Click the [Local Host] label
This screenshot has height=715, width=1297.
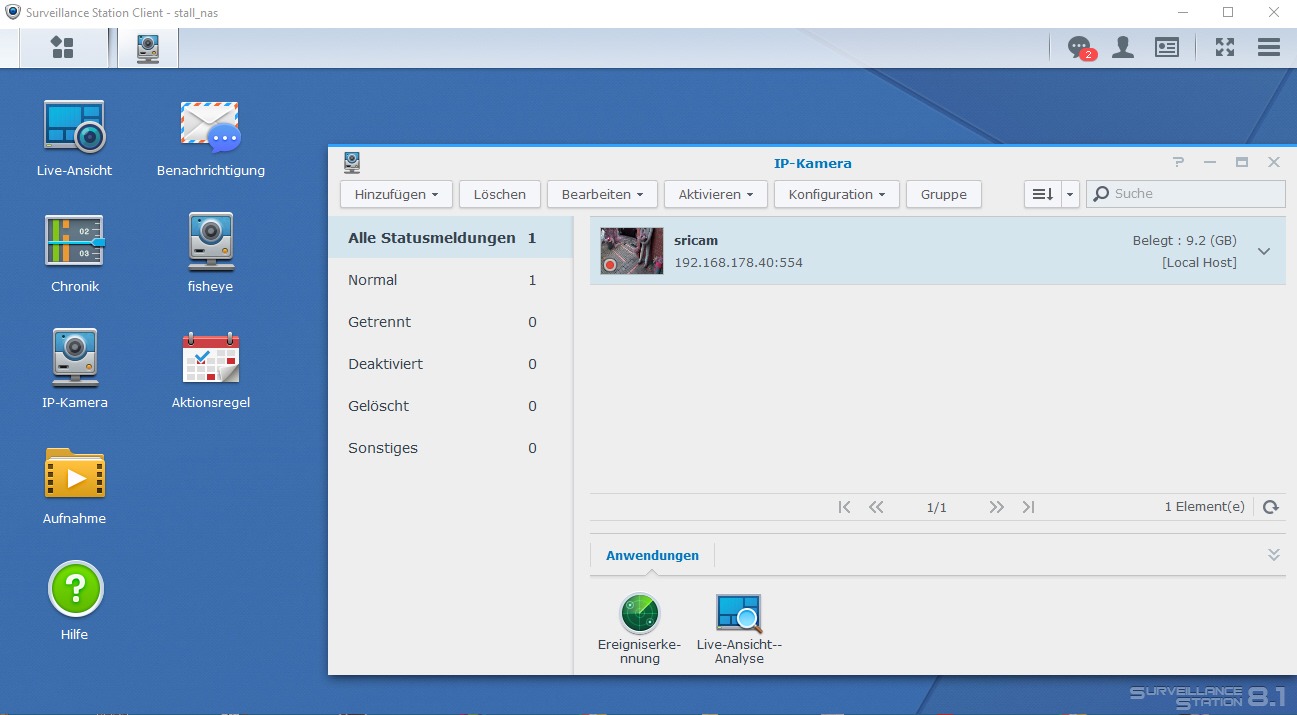click(x=1199, y=262)
